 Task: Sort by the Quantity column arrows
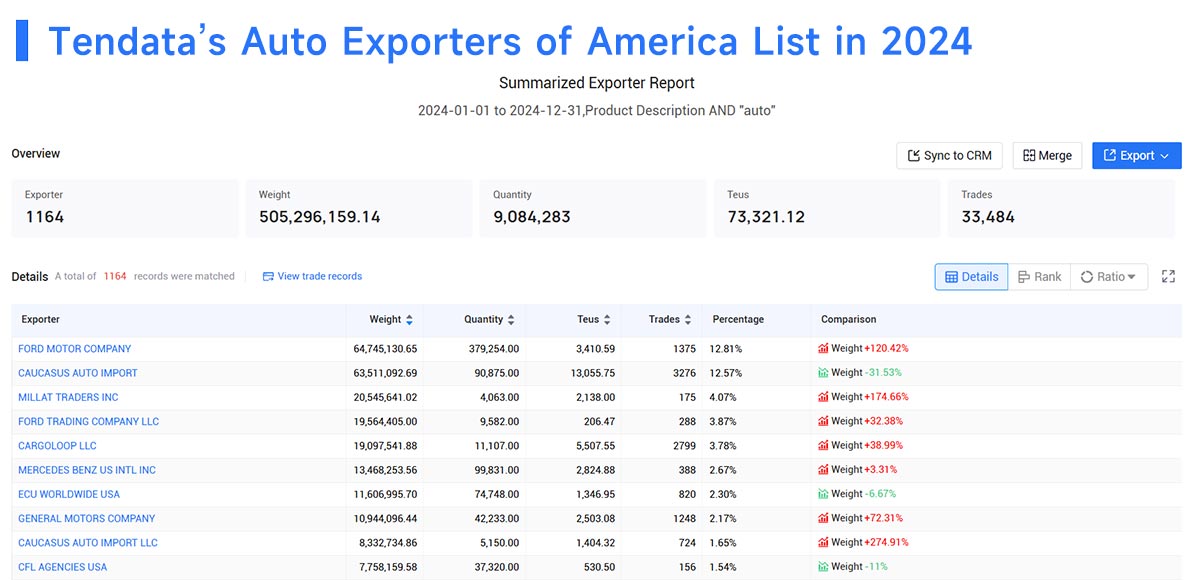point(511,320)
